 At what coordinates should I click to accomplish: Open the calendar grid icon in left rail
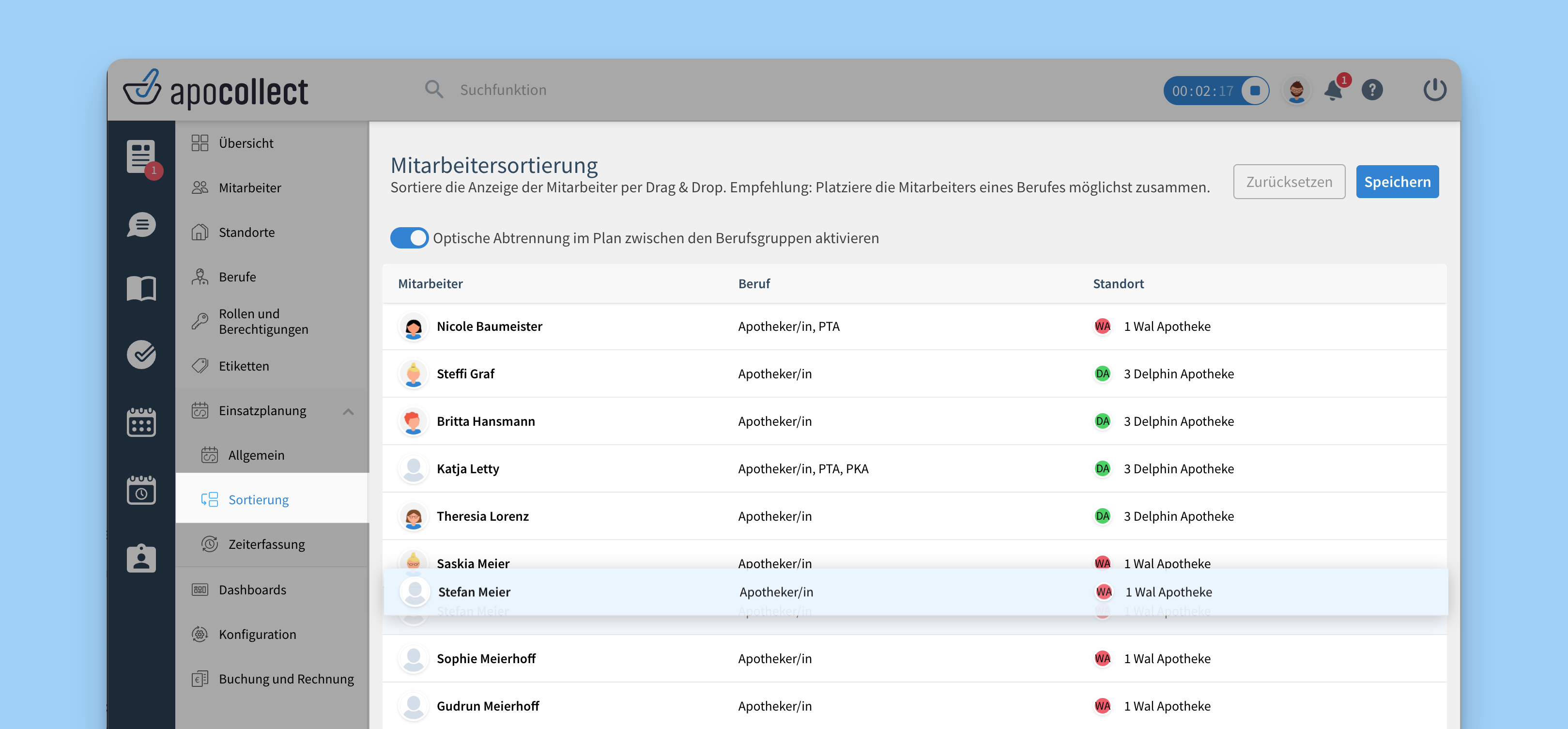click(141, 422)
